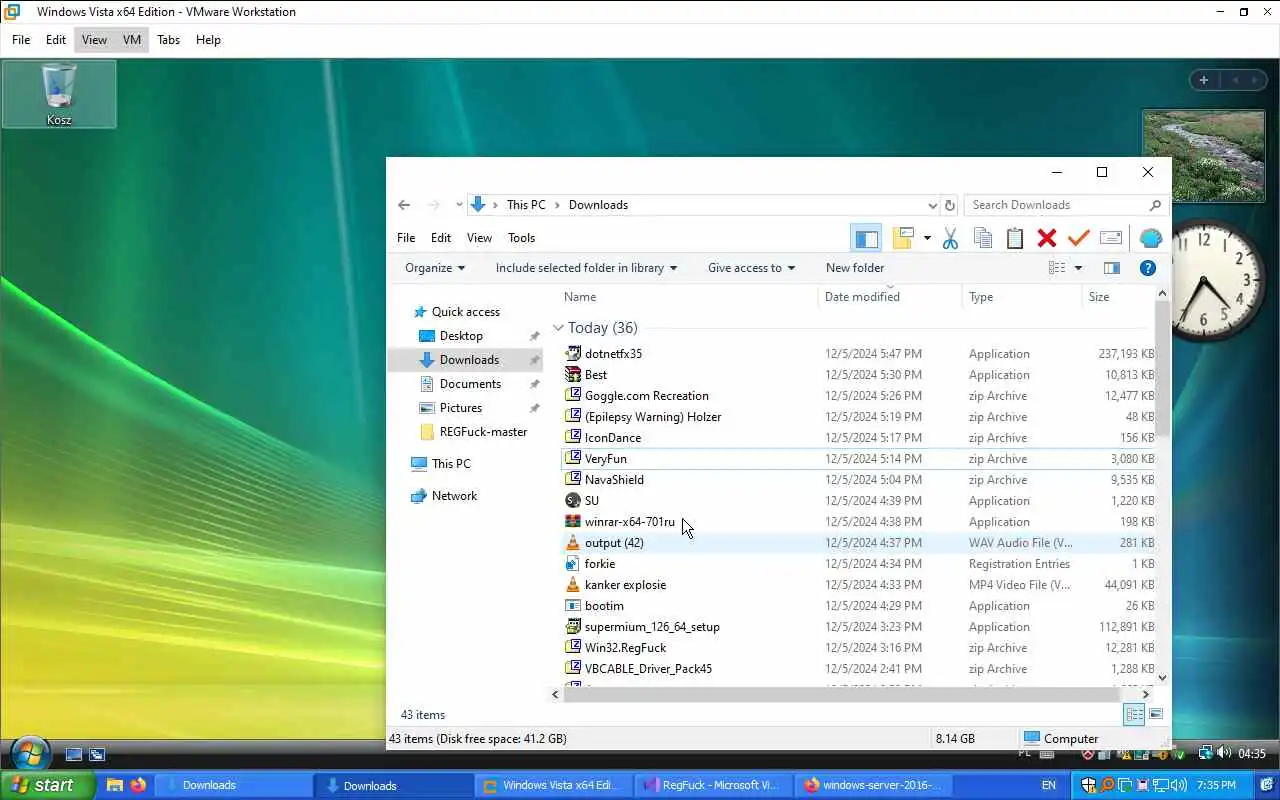Click the vertical scrollbar in file list
Image resolution: width=1280 pixels, height=800 pixels.
tap(1162, 370)
